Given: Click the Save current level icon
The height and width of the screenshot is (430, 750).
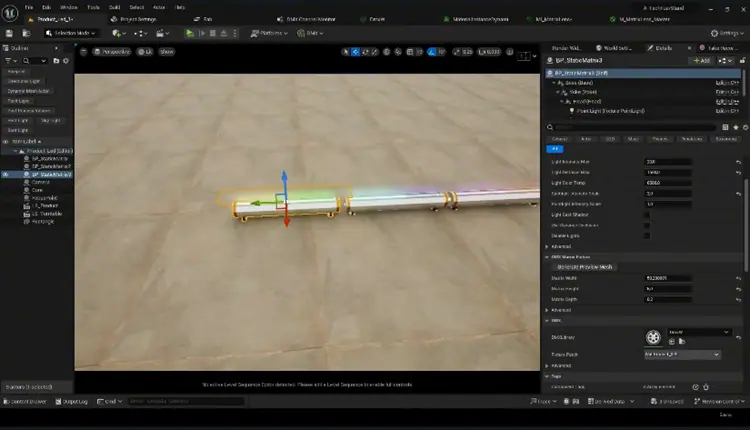Looking at the screenshot, I should tap(9, 33).
